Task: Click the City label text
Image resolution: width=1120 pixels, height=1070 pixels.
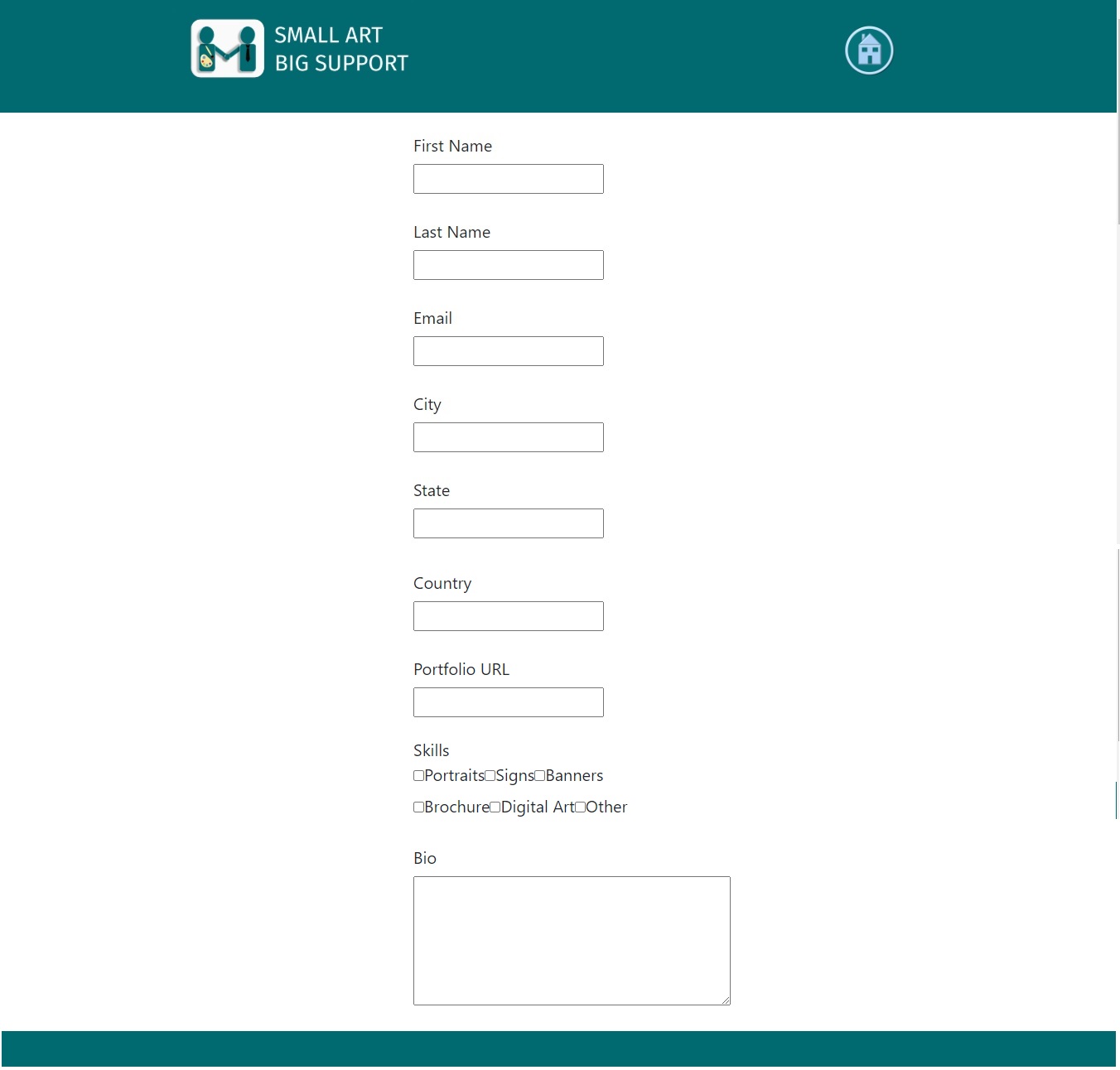Action: click(x=427, y=404)
